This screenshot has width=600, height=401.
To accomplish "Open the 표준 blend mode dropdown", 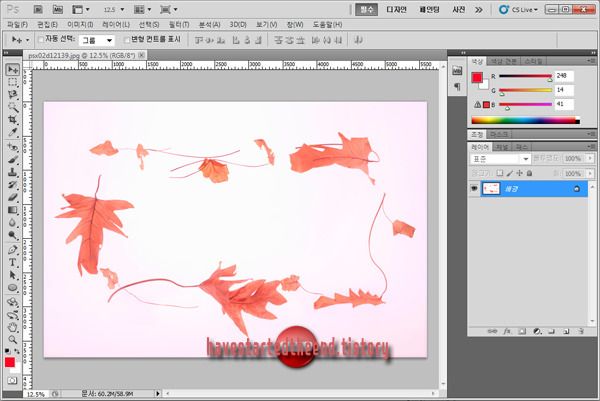I will coord(500,158).
